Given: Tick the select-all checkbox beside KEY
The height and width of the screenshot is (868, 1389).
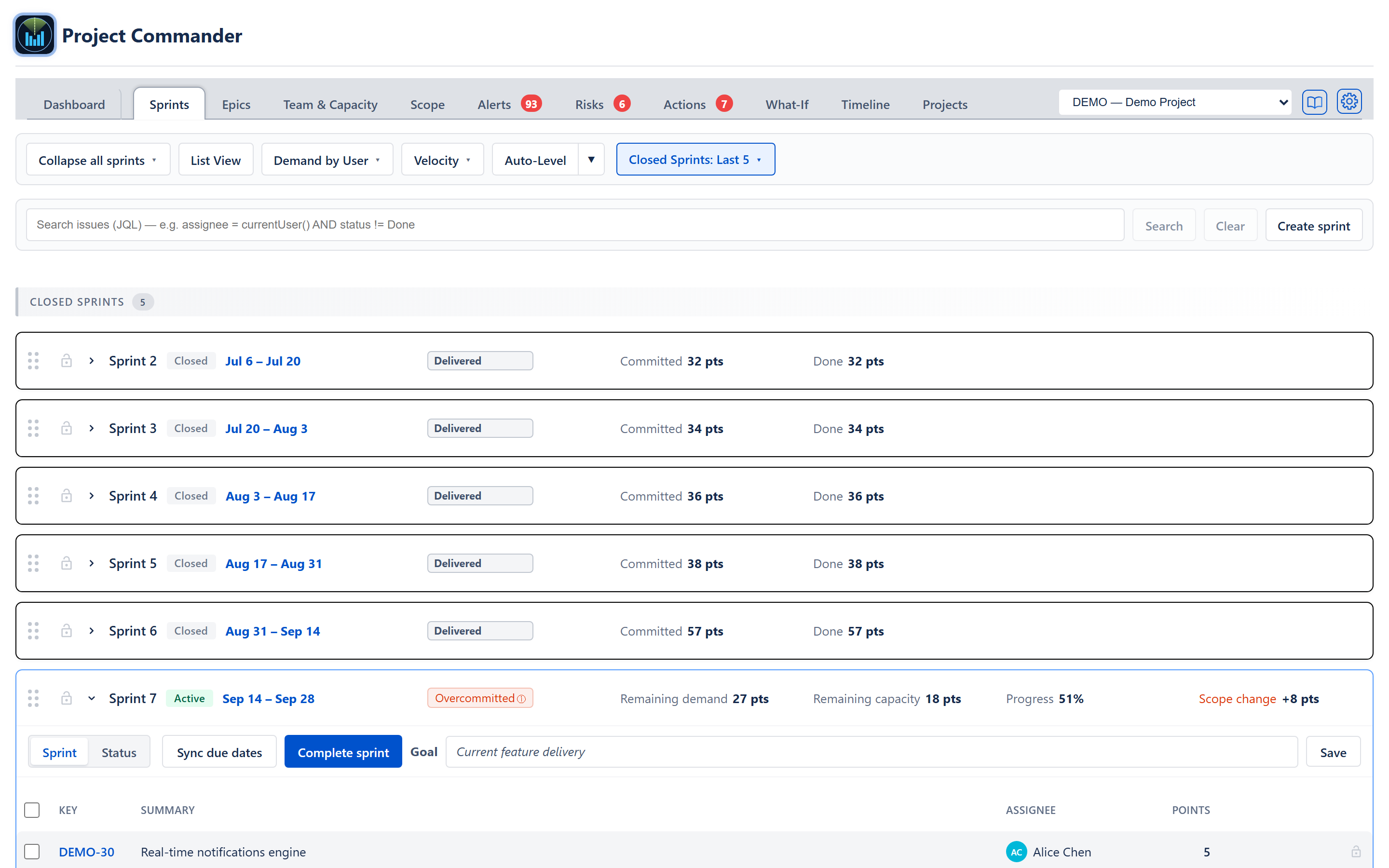Looking at the screenshot, I should coord(32,810).
